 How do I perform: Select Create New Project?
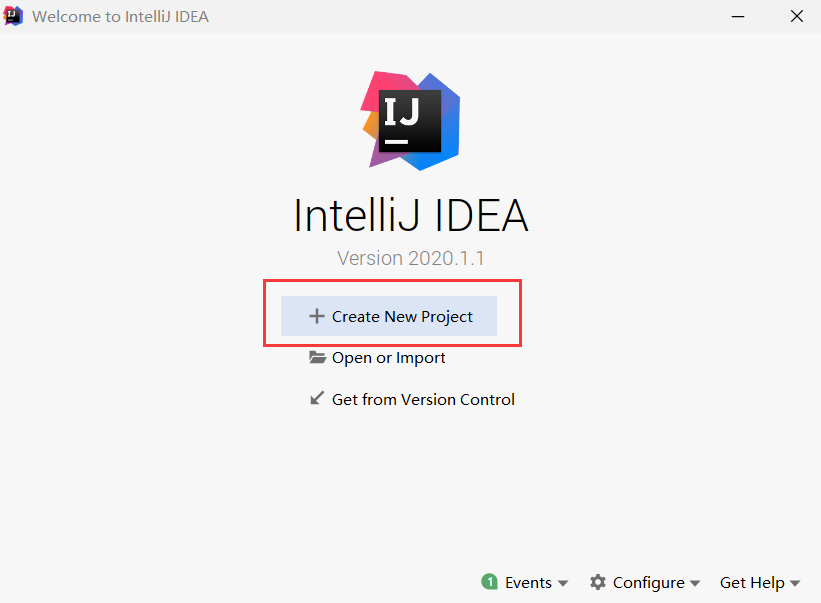coord(400,316)
